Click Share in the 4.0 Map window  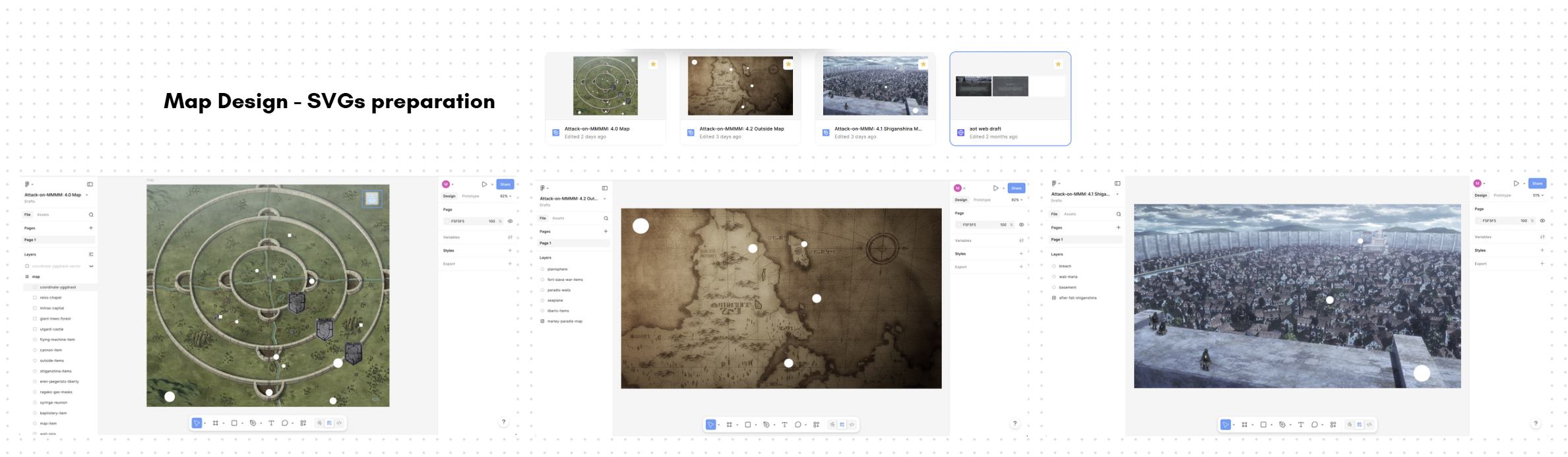click(505, 185)
